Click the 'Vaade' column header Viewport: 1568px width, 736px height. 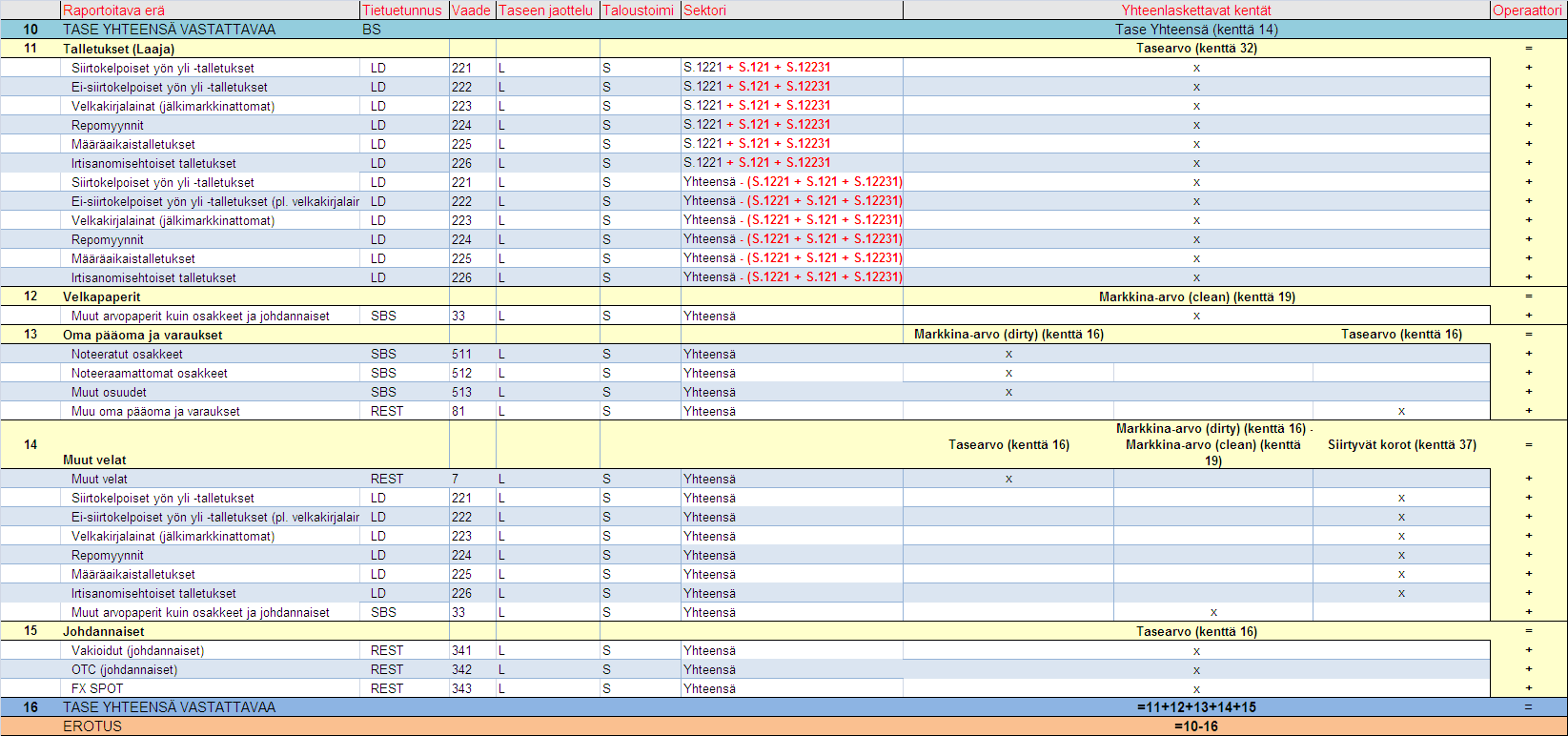[x=472, y=10]
